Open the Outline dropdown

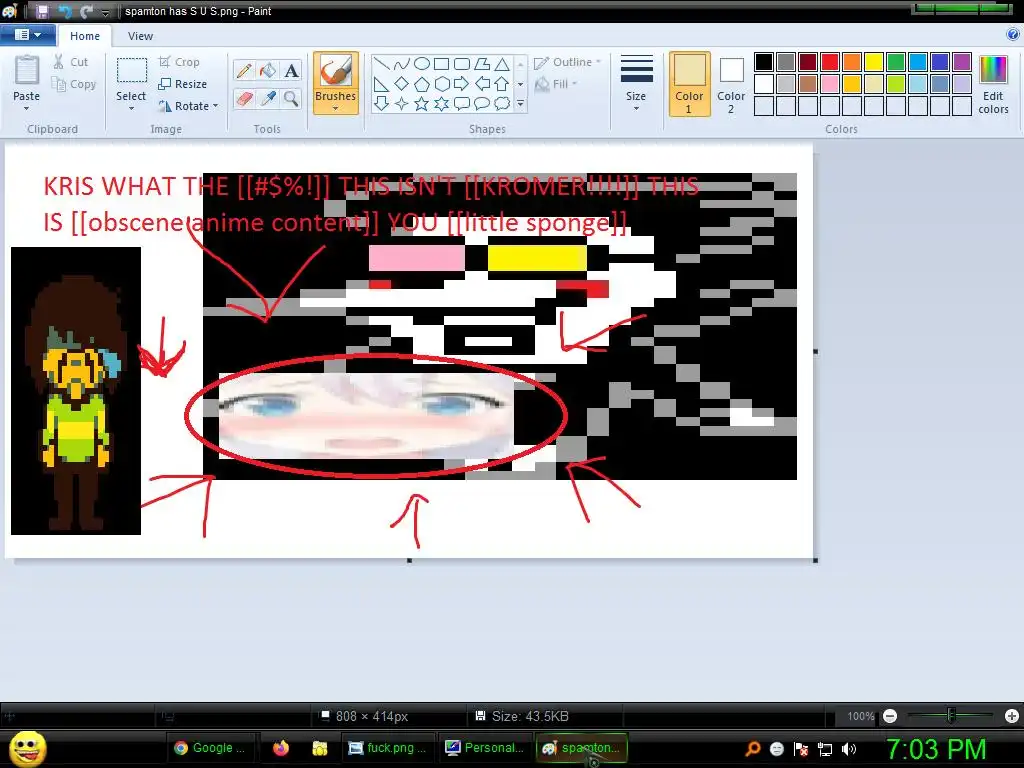[x=567, y=62]
